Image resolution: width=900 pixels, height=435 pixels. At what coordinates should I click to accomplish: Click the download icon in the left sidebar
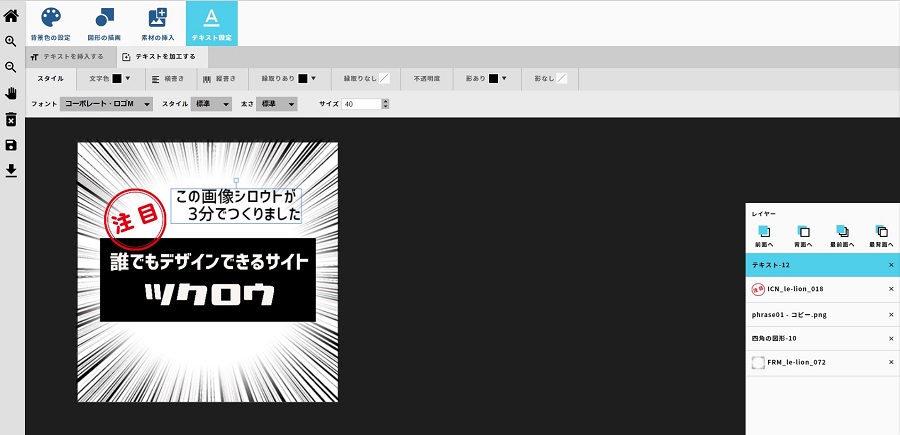(11, 170)
